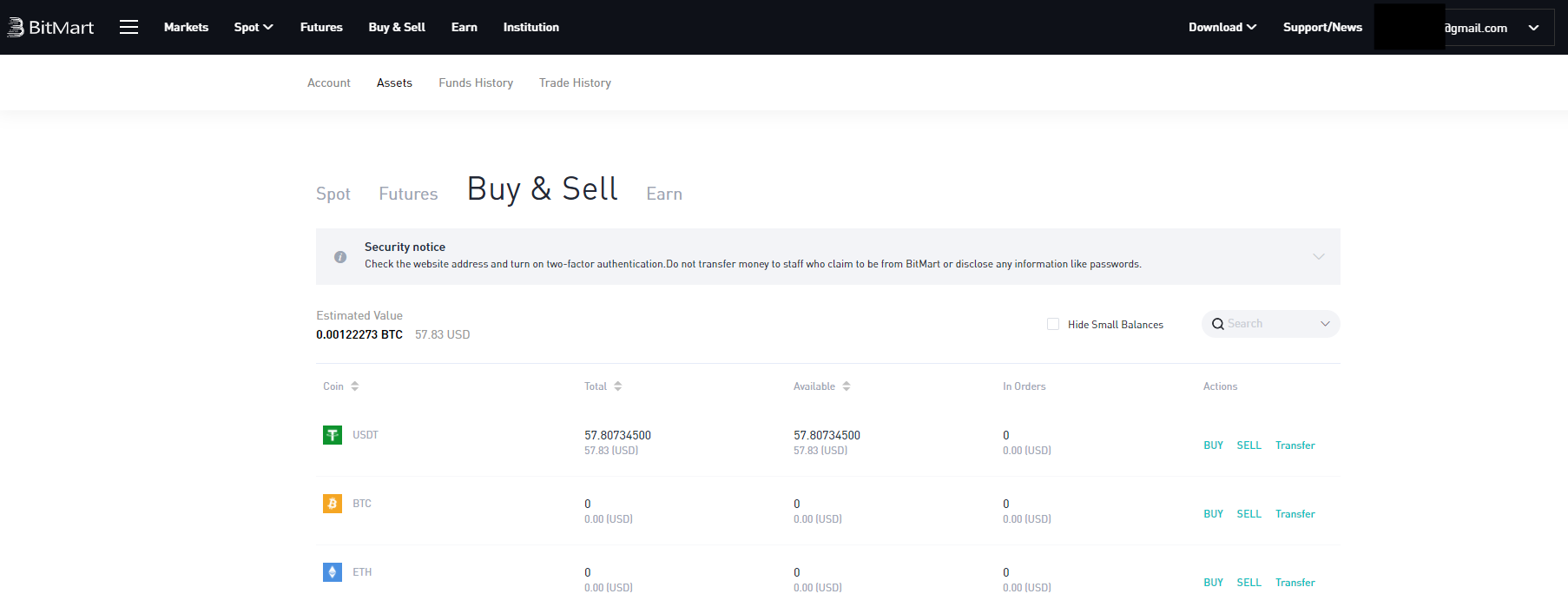Open Markets in top navigation
Image resolution: width=1568 pixels, height=607 pixels.
pos(186,27)
